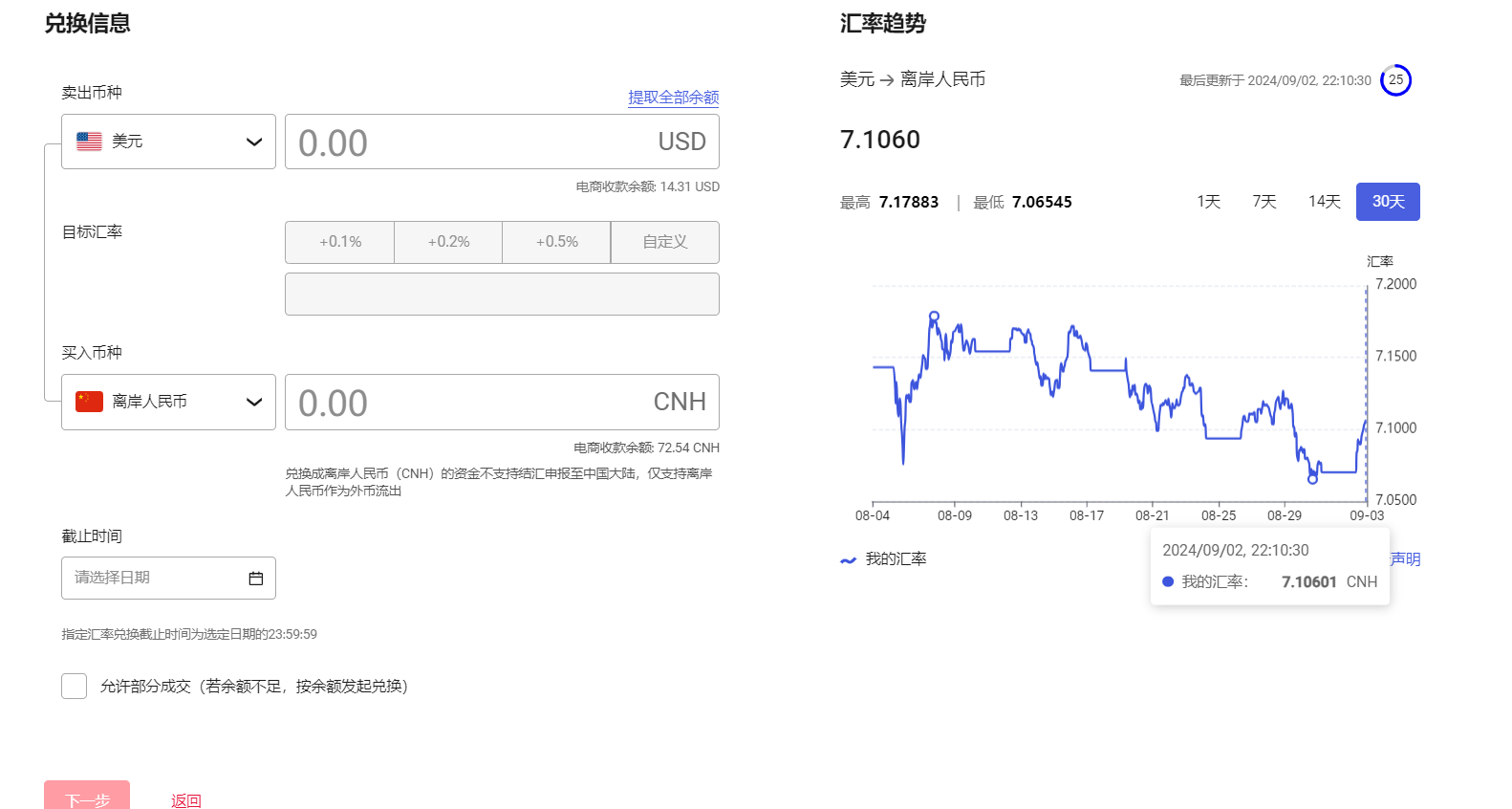This screenshot has width=1512, height=809.
Task: Switch chart to 7天 range
Action: (x=1264, y=202)
